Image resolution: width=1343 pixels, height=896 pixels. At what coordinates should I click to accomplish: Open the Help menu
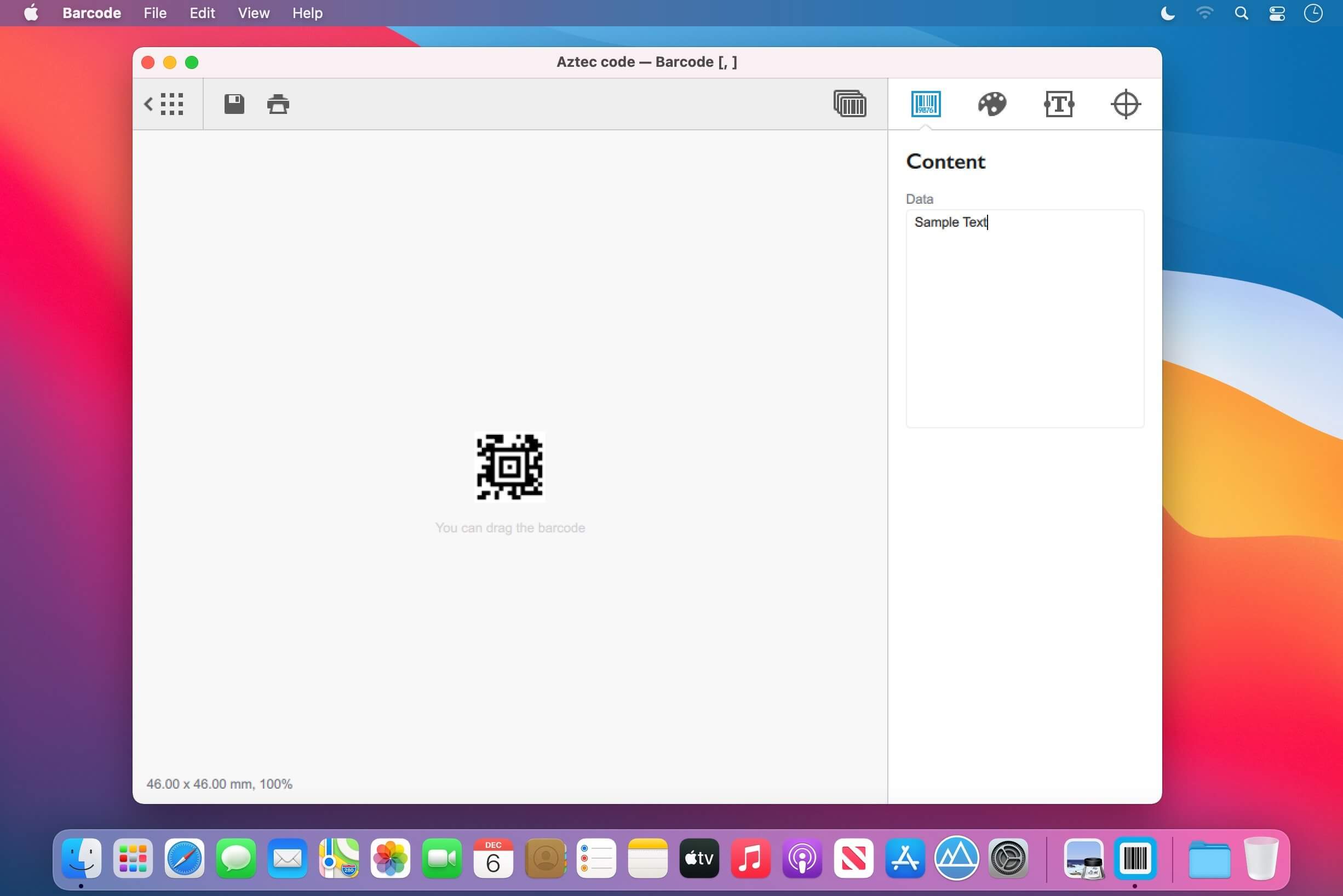tap(307, 13)
